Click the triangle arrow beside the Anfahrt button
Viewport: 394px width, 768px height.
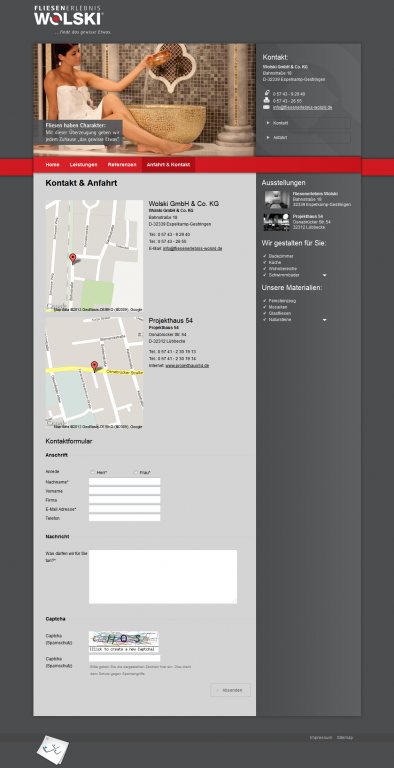click(268, 138)
